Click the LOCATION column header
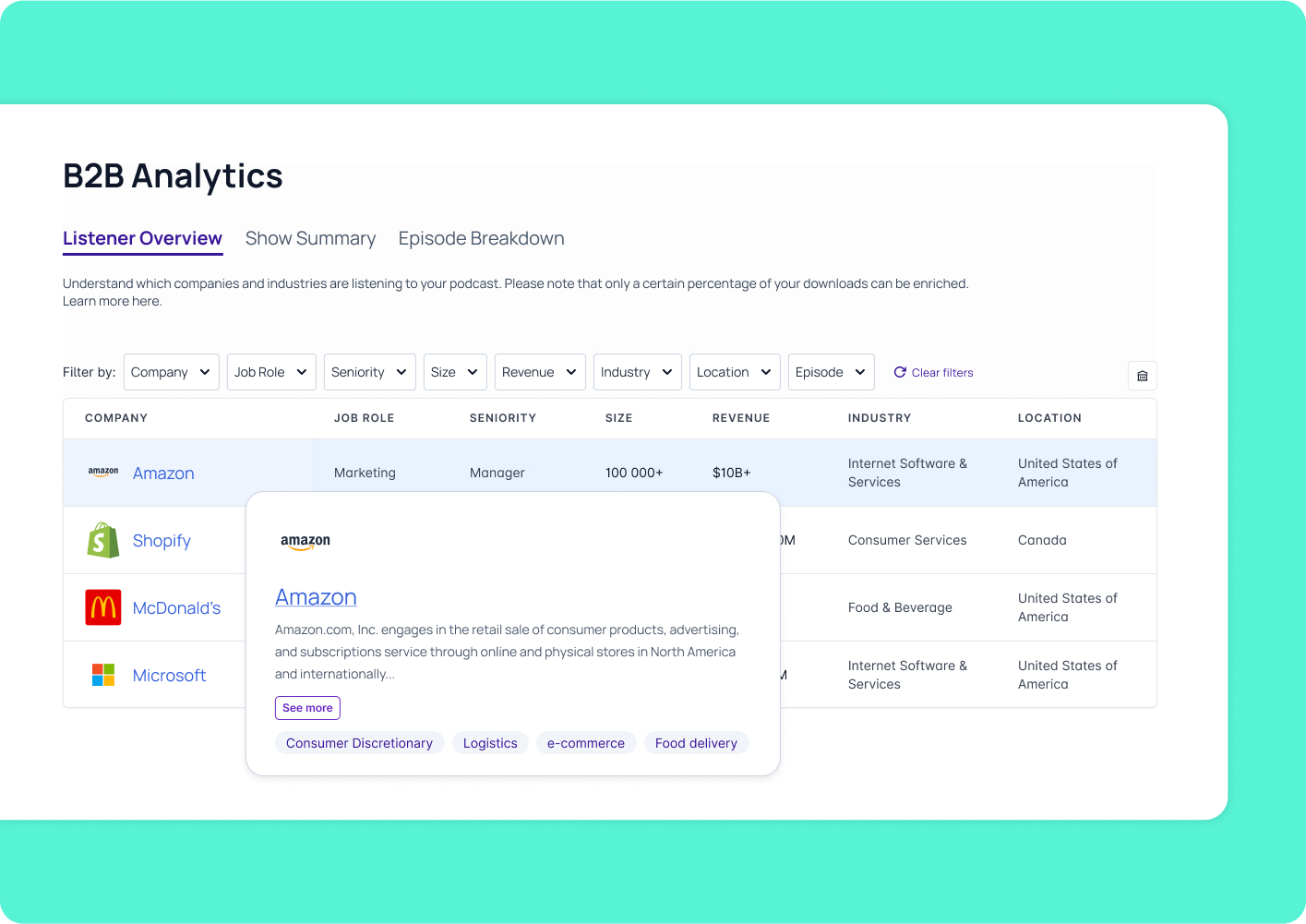This screenshot has width=1306, height=924. (x=1049, y=418)
